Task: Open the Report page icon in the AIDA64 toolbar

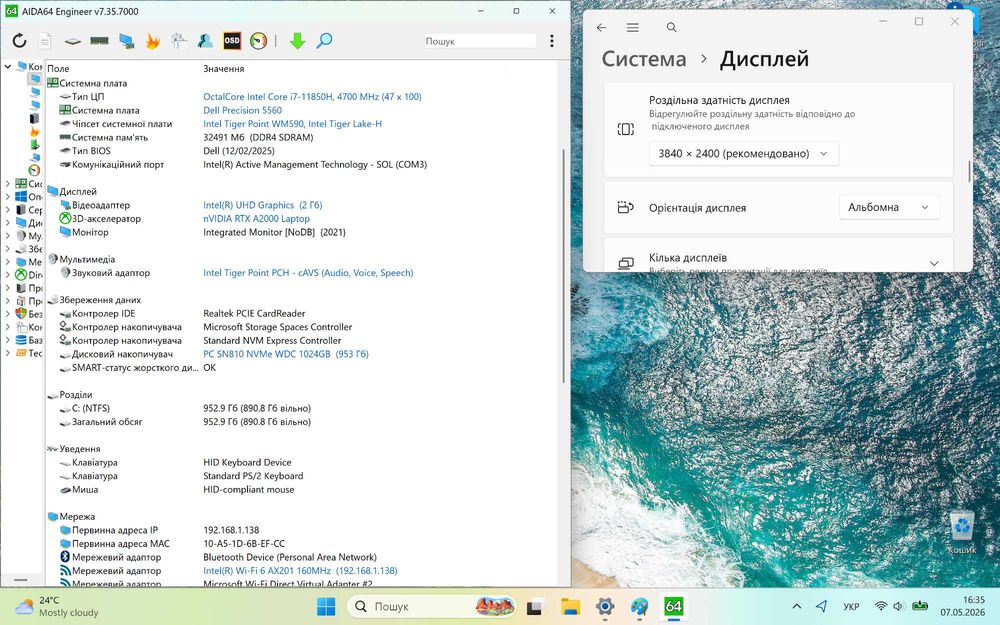Action: pyautogui.click(x=45, y=41)
